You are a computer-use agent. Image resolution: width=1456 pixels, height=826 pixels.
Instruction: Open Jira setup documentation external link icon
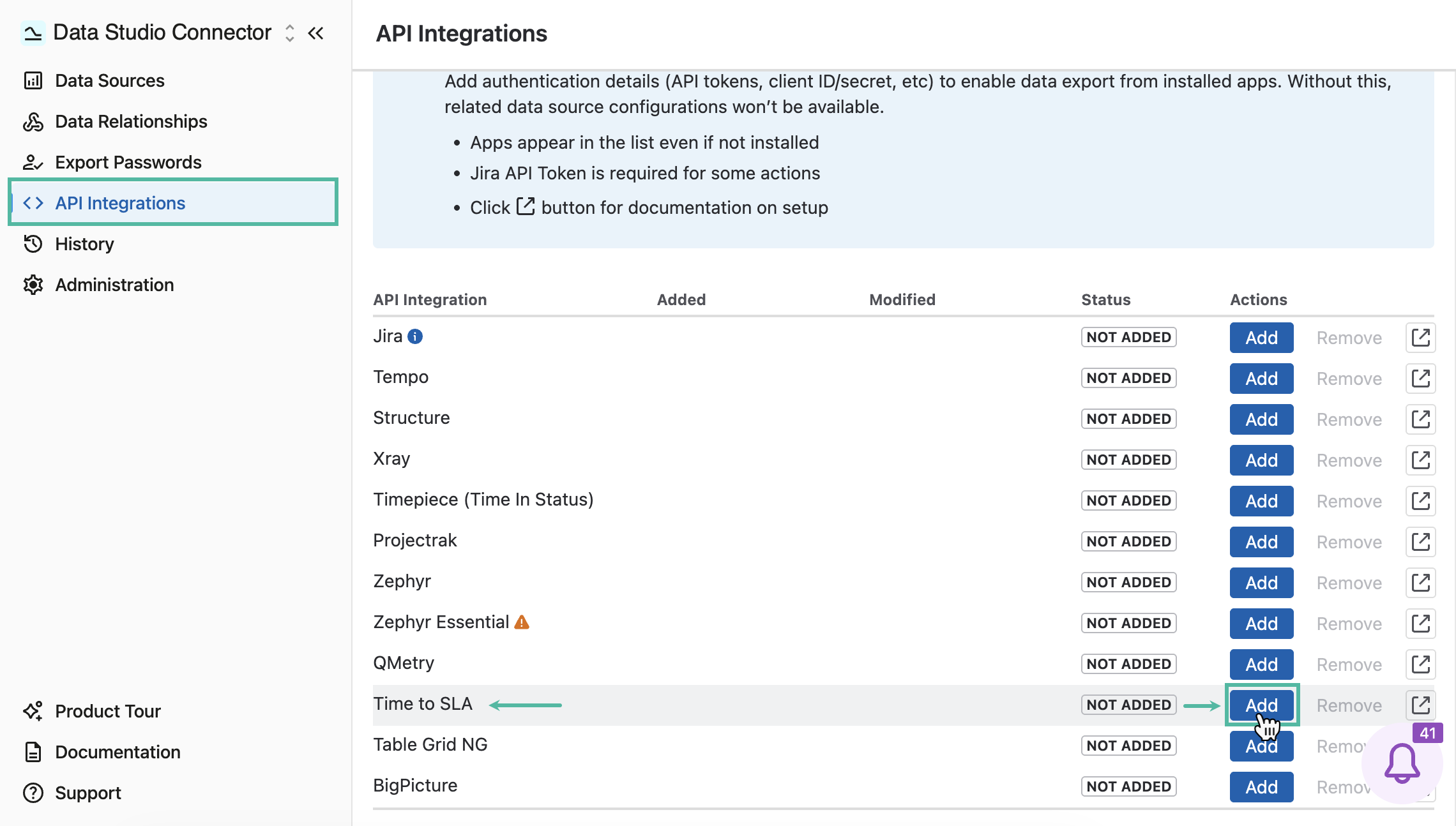pyautogui.click(x=1420, y=338)
